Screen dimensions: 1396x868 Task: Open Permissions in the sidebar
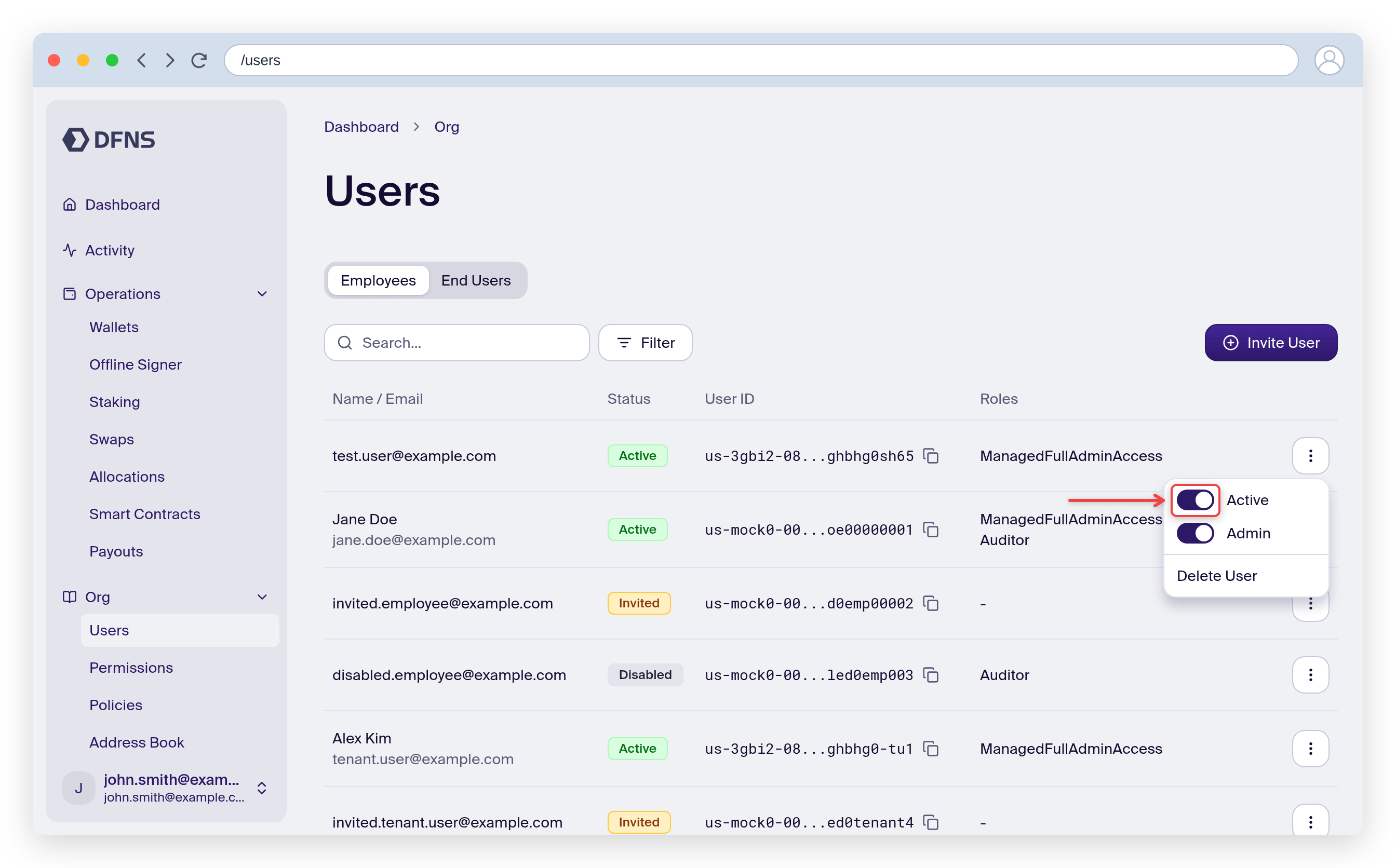click(x=131, y=668)
